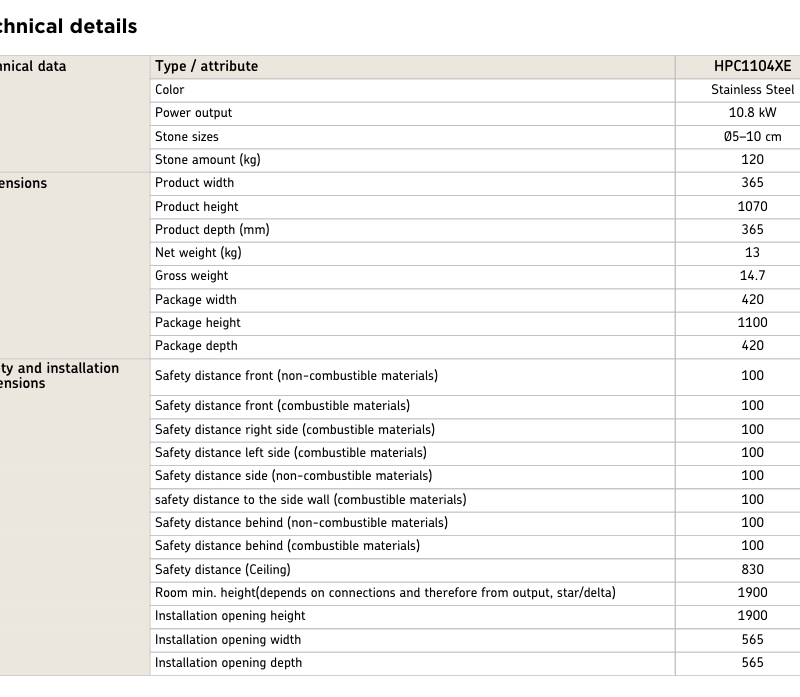Select the 'Product height' row label
The width and height of the screenshot is (800, 697).
196,207
